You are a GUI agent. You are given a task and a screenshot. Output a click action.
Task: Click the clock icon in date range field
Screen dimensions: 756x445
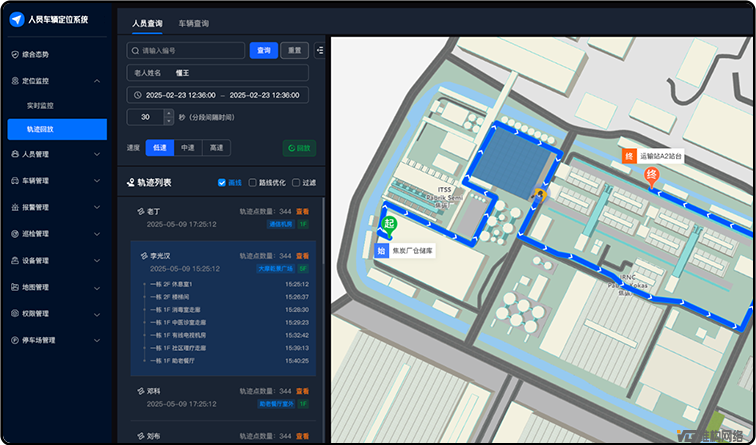click(137, 95)
